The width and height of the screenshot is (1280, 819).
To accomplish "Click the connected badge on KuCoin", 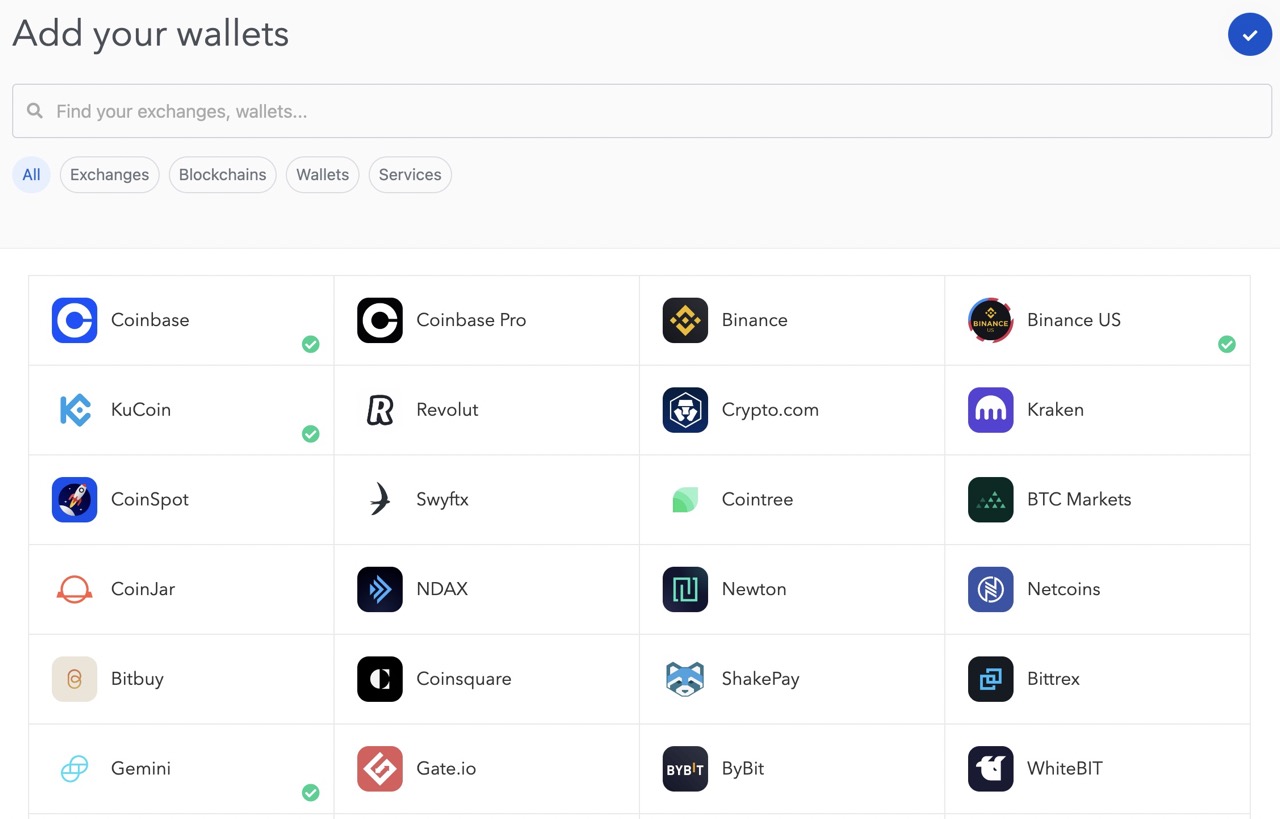I will (x=310, y=434).
